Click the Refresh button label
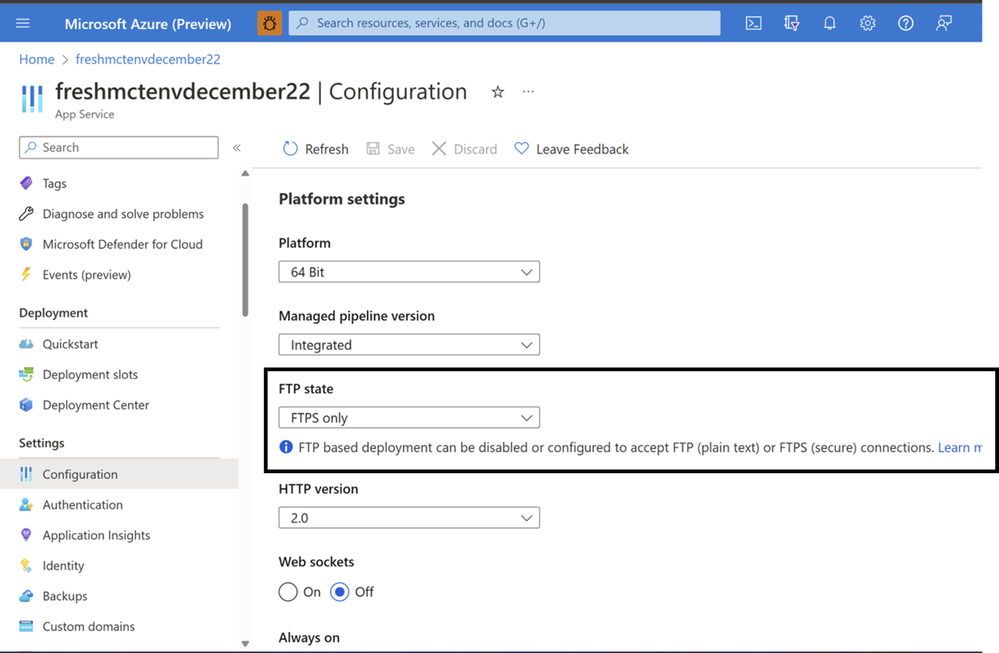Viewport: 999px width, 653px height. (327, 149)
